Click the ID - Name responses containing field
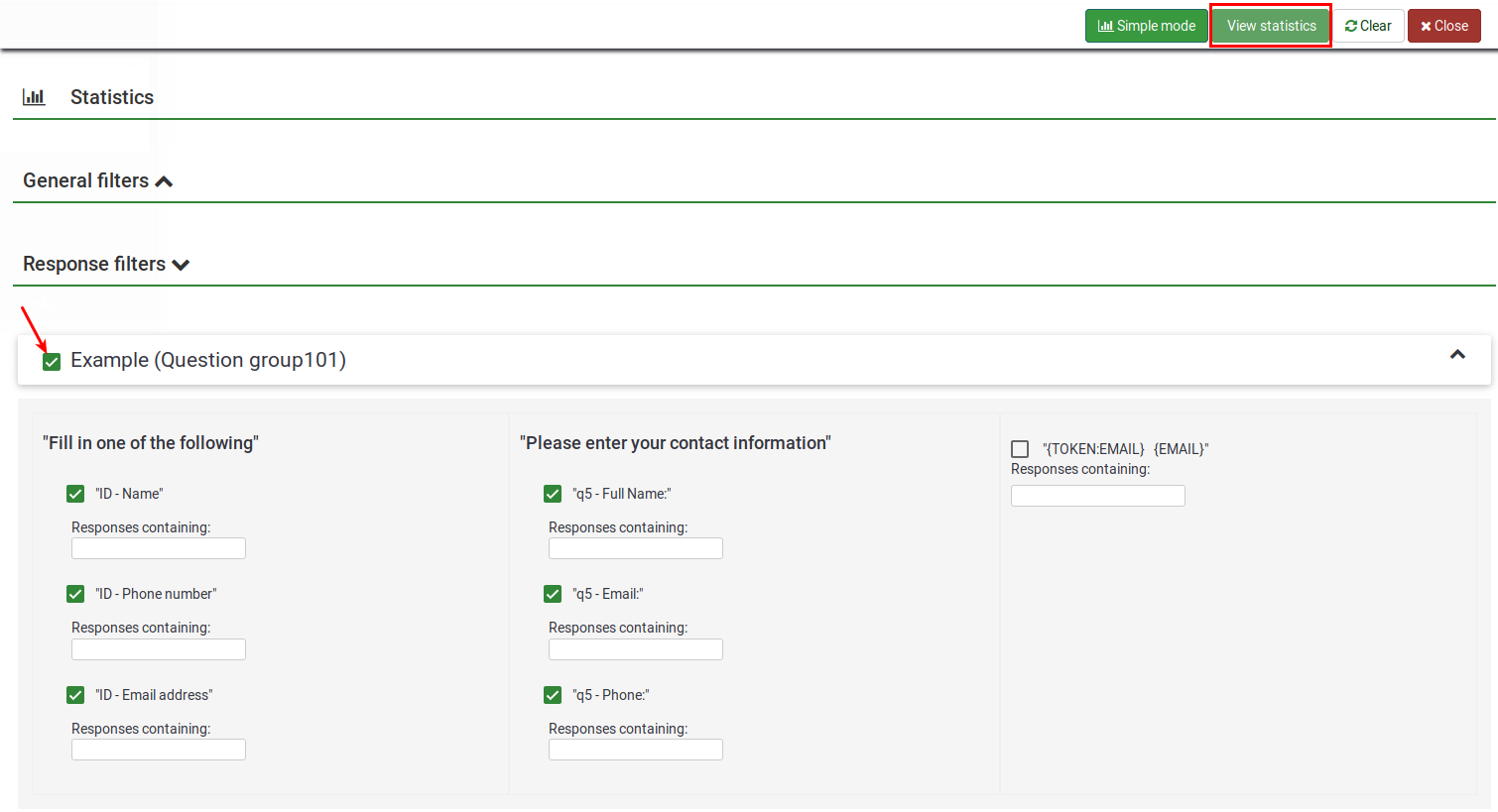The height and width of the screenshot is (812, 1498). click(159, 548)
